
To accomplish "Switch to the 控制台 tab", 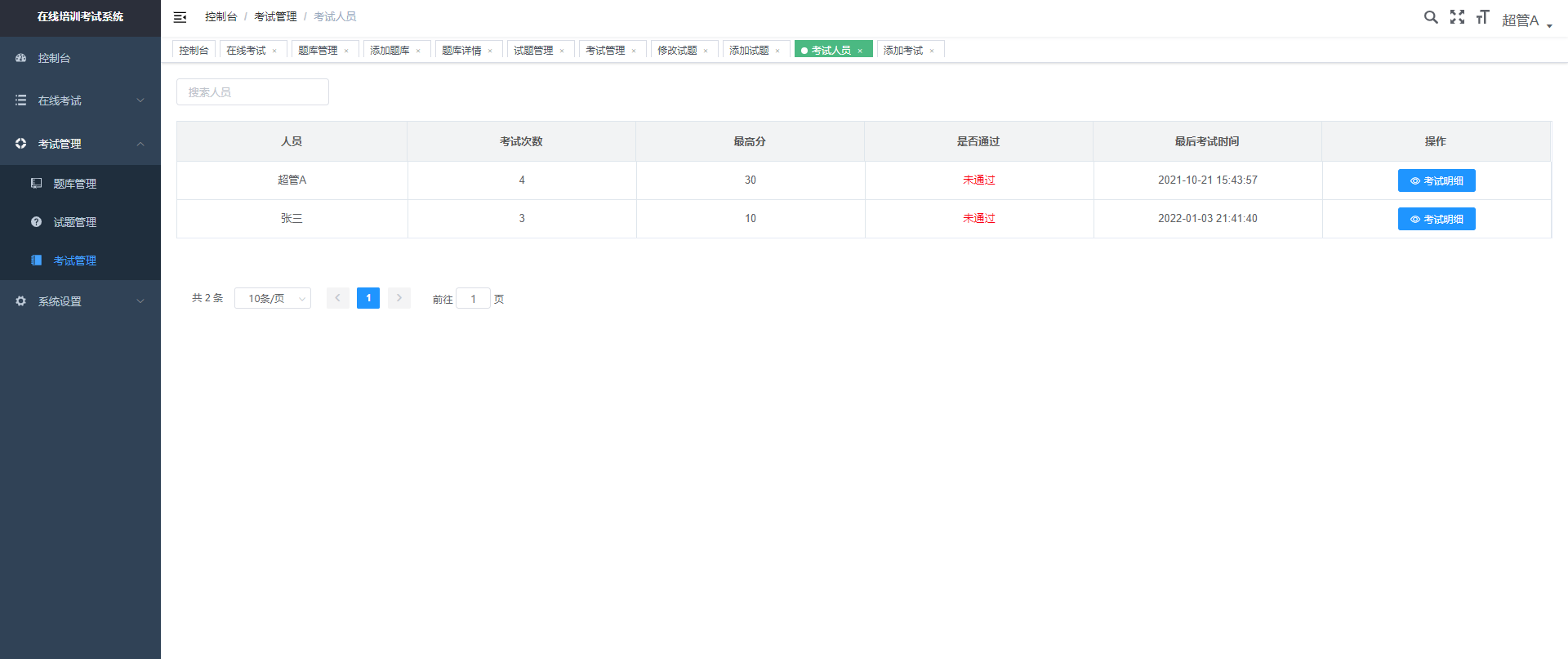I will point(194,50).
